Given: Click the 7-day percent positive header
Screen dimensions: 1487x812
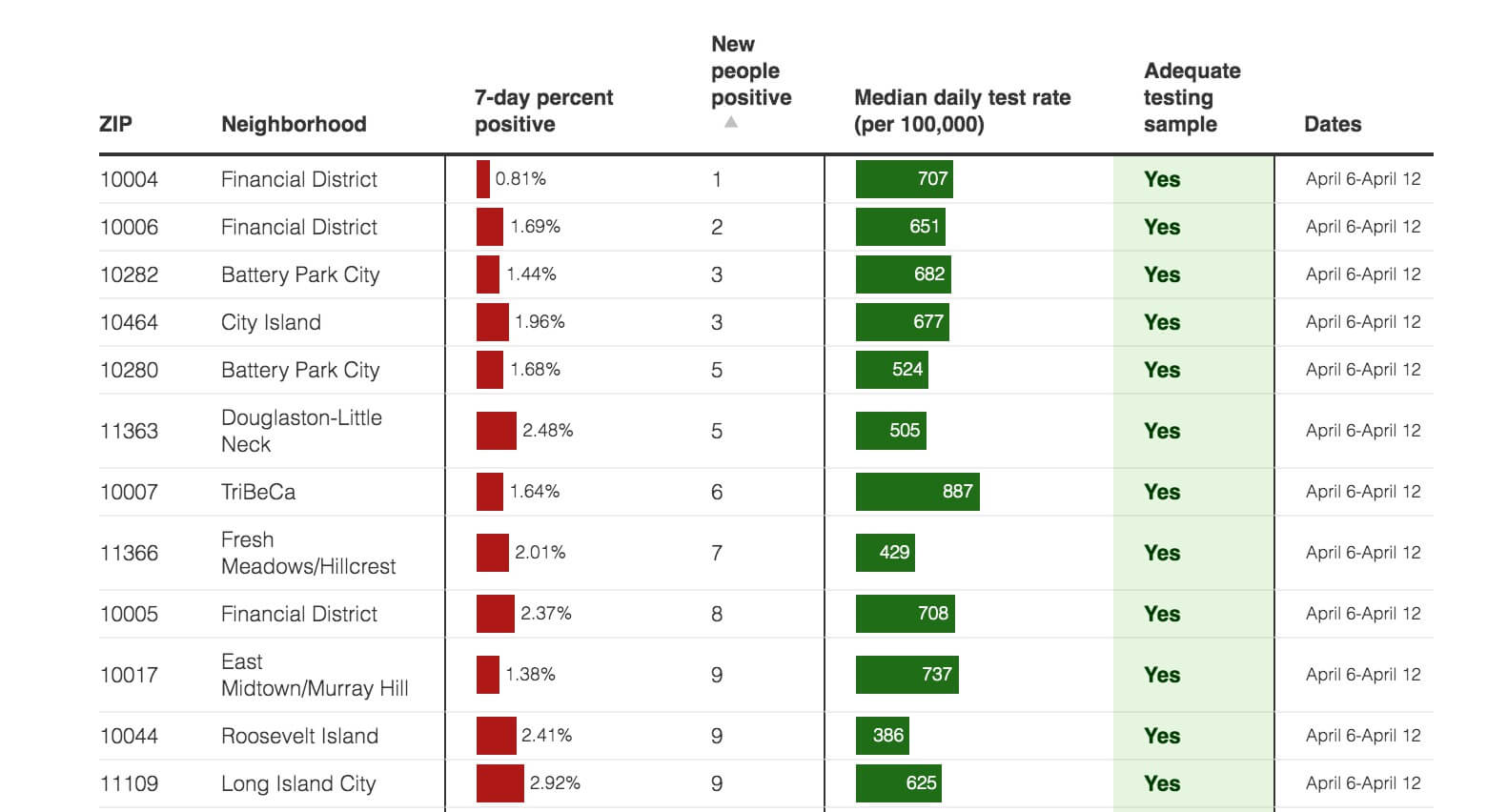Looking at the screenshot, I should (x=543, y=111).
